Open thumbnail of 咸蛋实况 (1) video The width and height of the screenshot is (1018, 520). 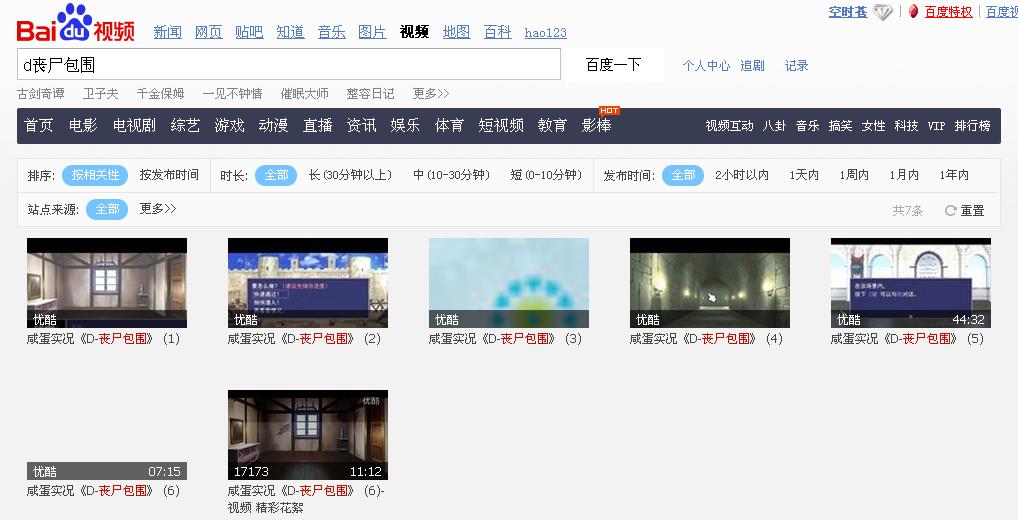107,283
